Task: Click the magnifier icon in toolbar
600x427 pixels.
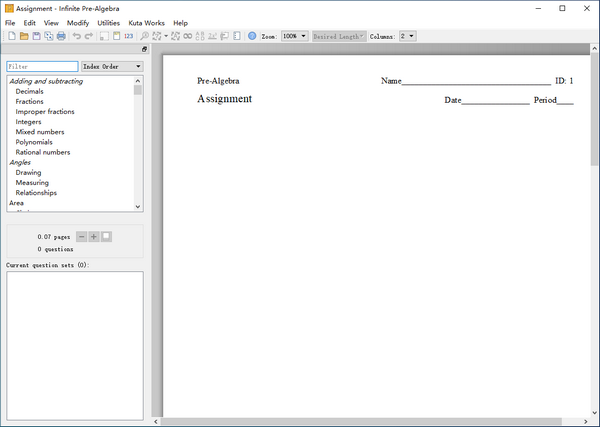Action: [145, 36]
